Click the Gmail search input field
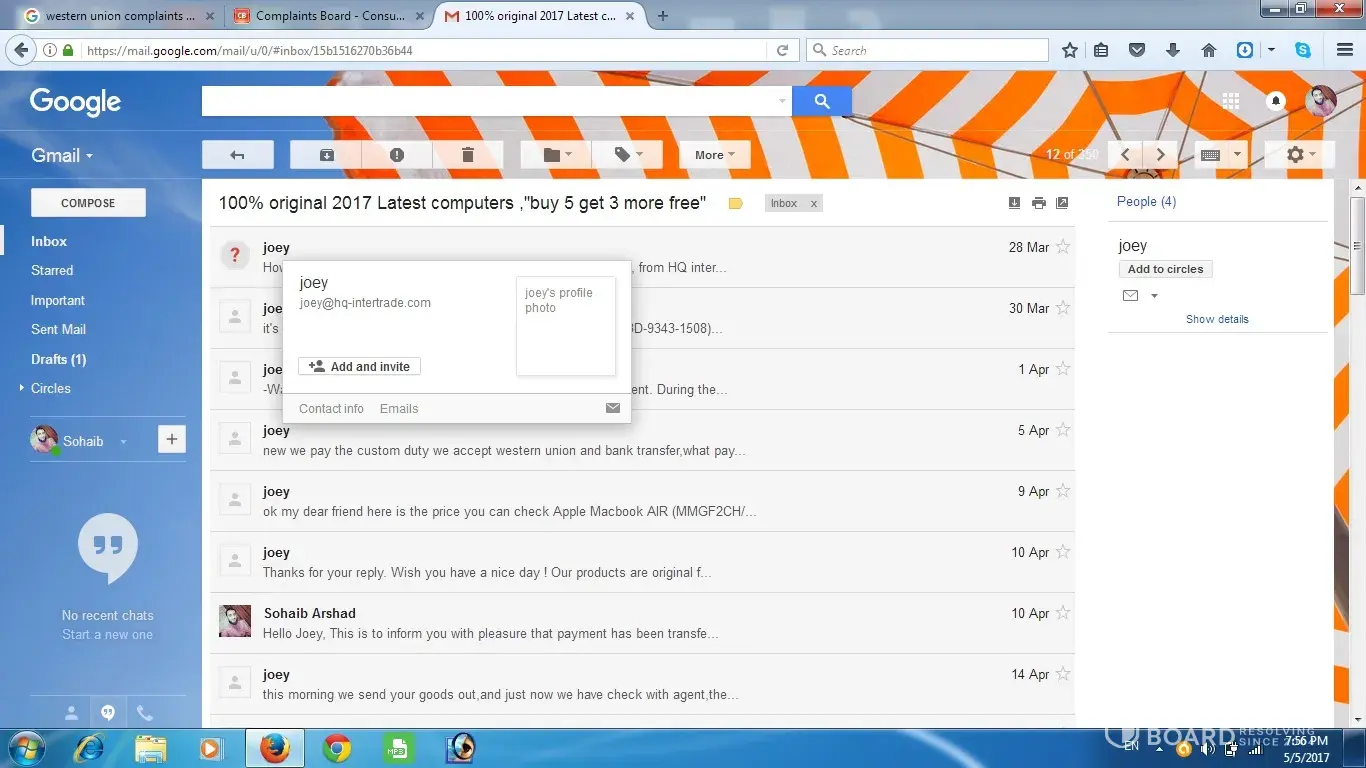Viewport: 1366px width, 768px height. tap(489, 101)
